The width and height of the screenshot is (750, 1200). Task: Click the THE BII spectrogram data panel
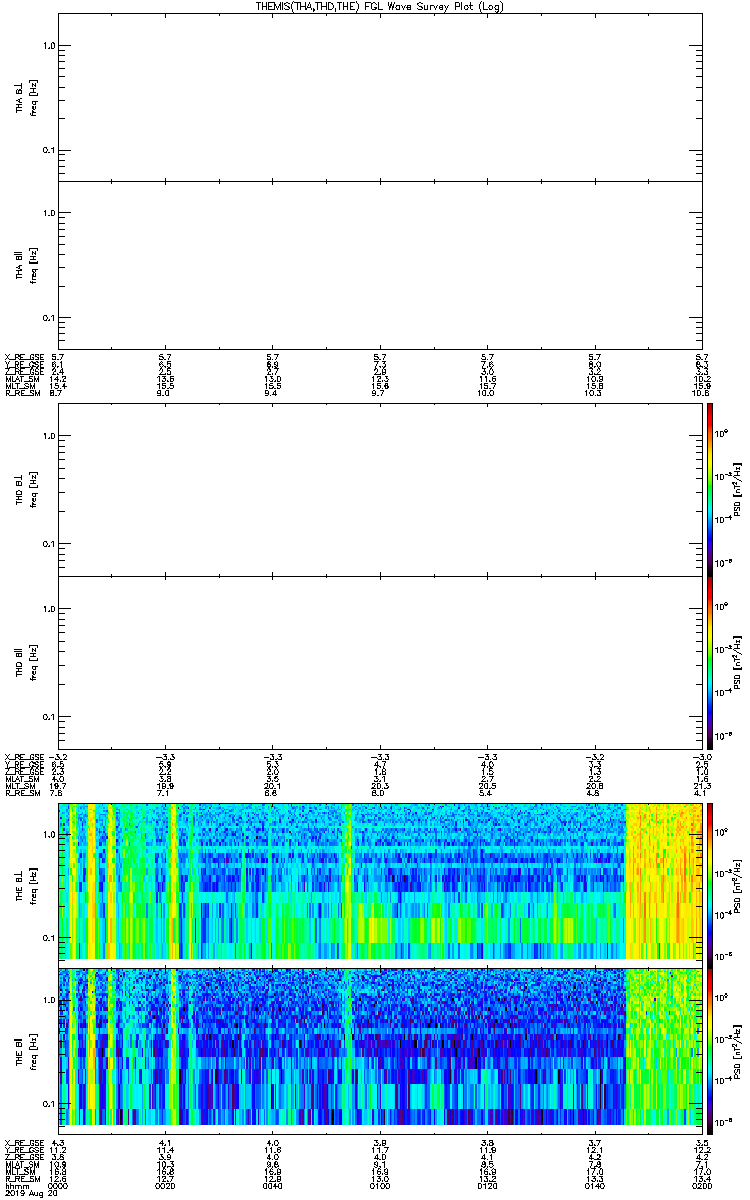coord(381,1046)
